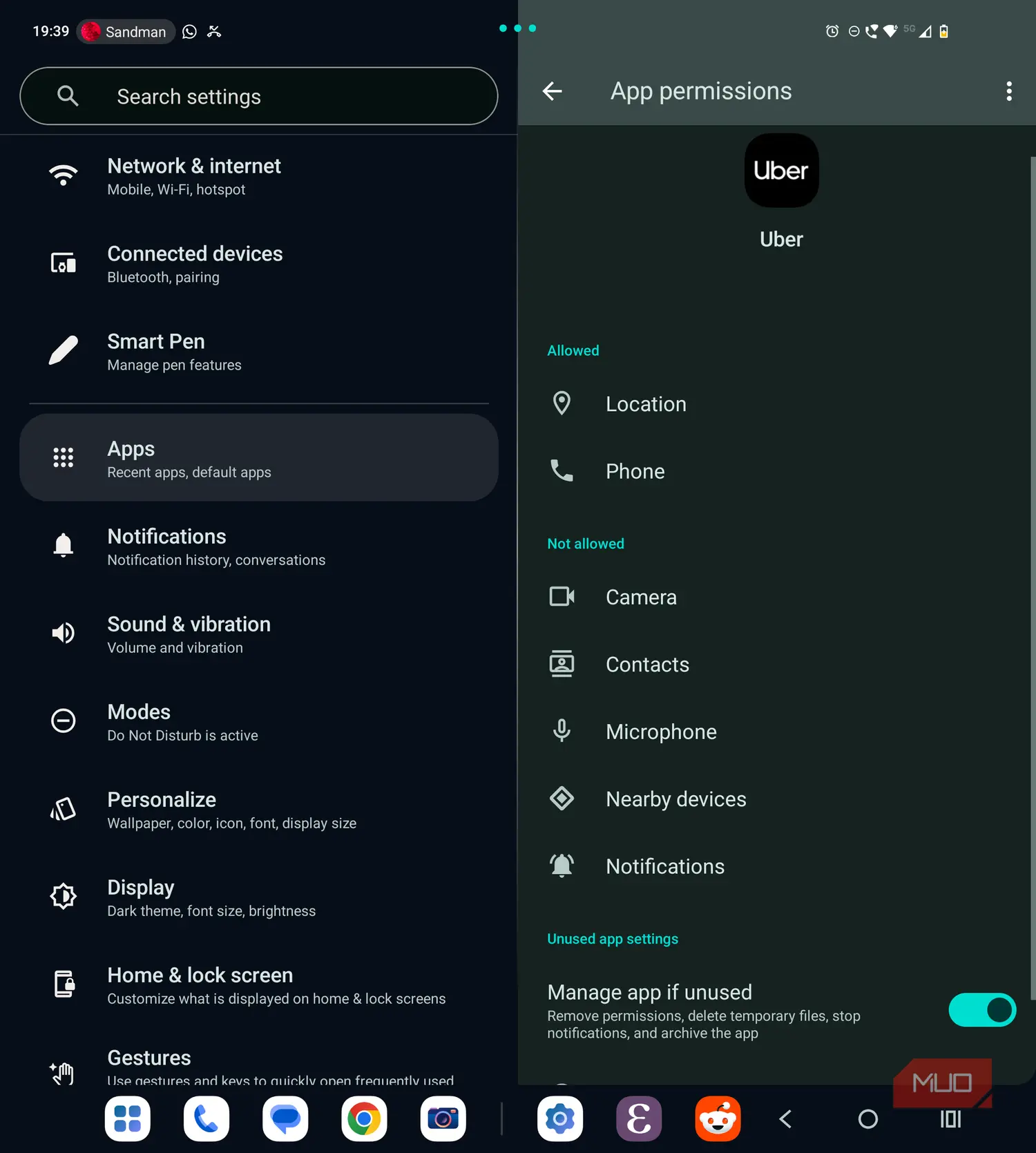Launch the Phone dialer from taskbar
The width and height of the screenshot is (1036, 1153).
click(x=207, y=1118)
